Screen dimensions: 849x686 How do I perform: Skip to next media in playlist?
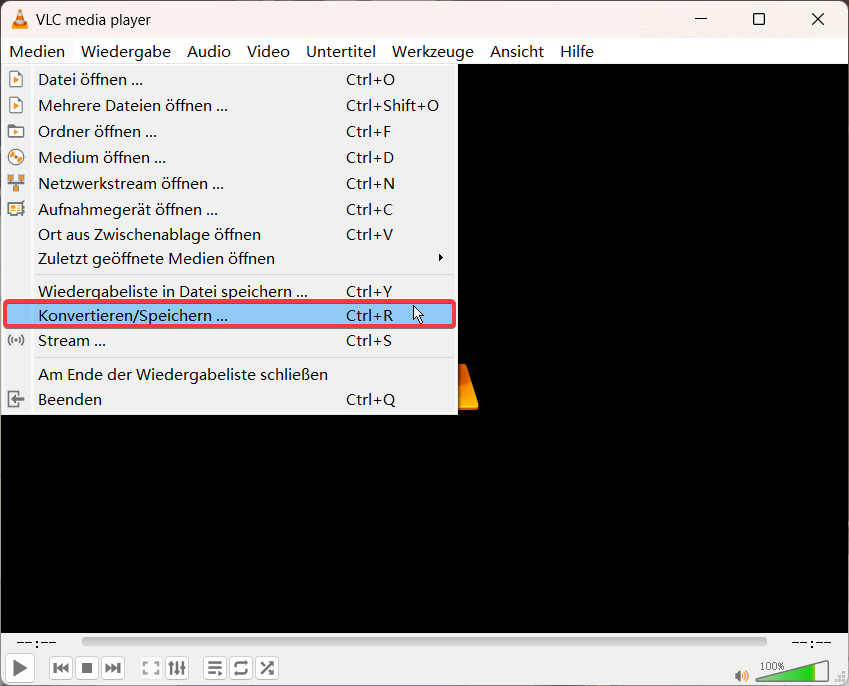[113, 668]
